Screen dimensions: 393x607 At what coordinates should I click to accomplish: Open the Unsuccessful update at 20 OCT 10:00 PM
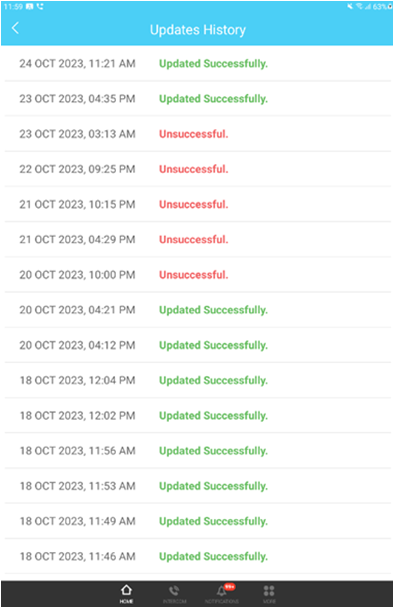pyautogui.click(x=197, y=275)
